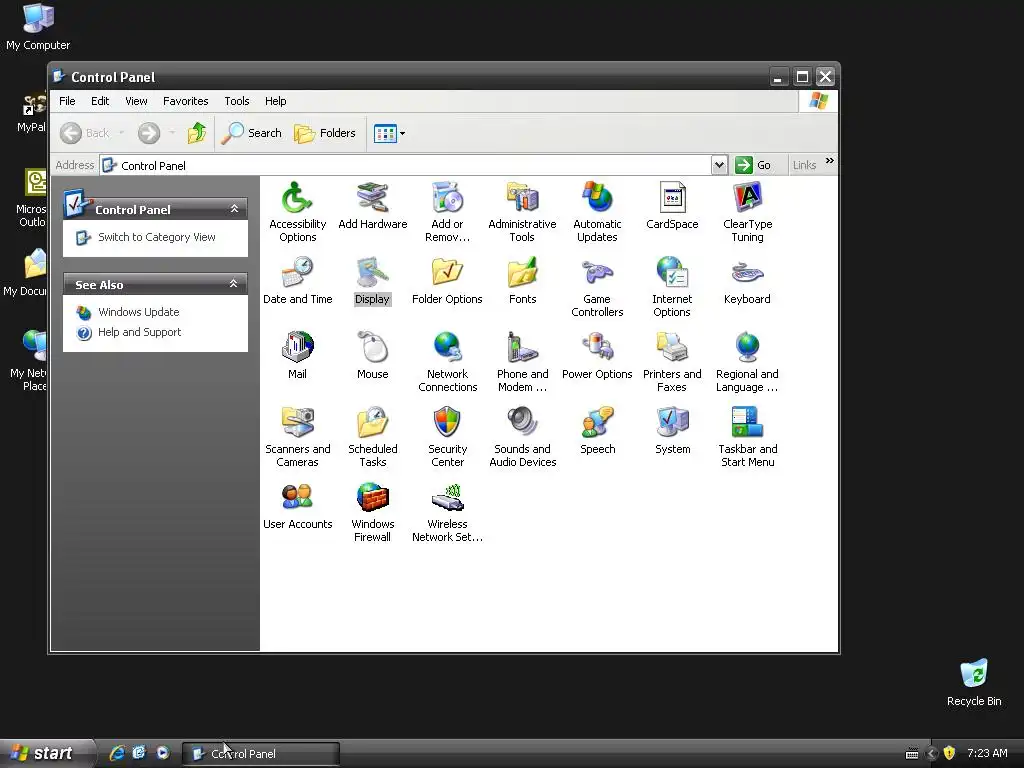Click the taskbar clock showing 7:23 AM
This screenshot has height=768, width=1024.
click(x=987, y=753)
